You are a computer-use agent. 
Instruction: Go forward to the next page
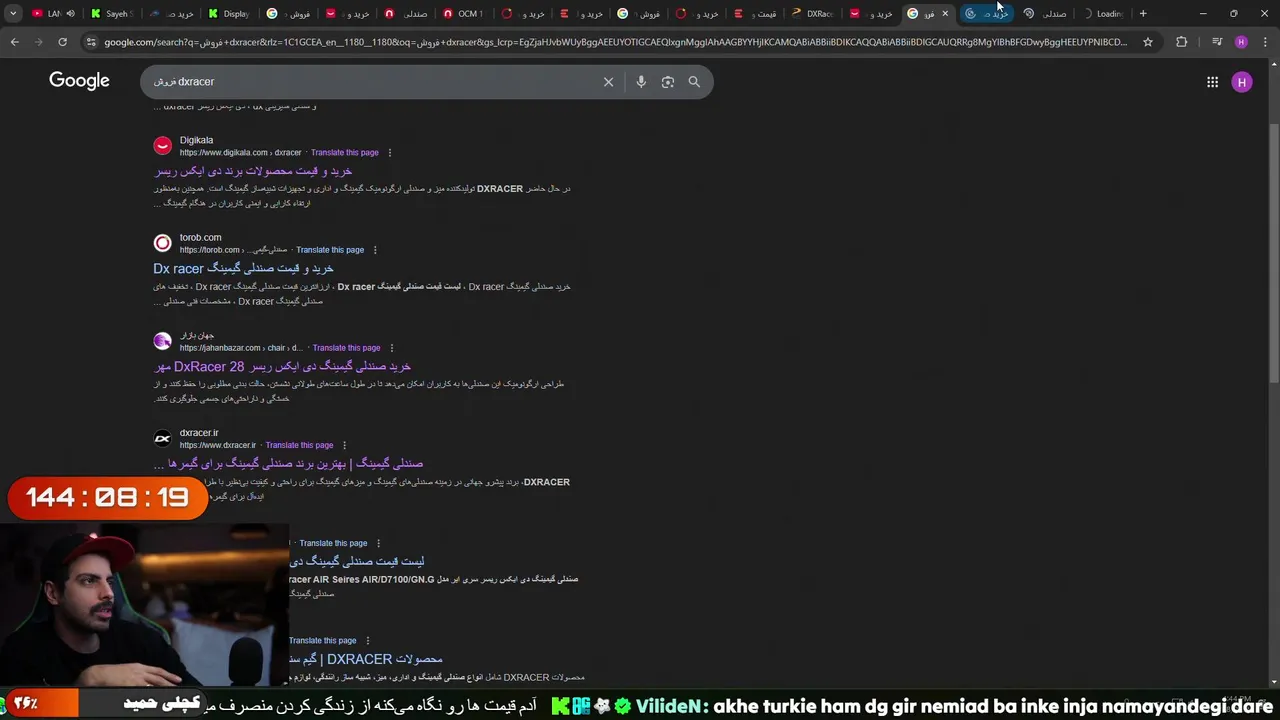coord(38,42)
